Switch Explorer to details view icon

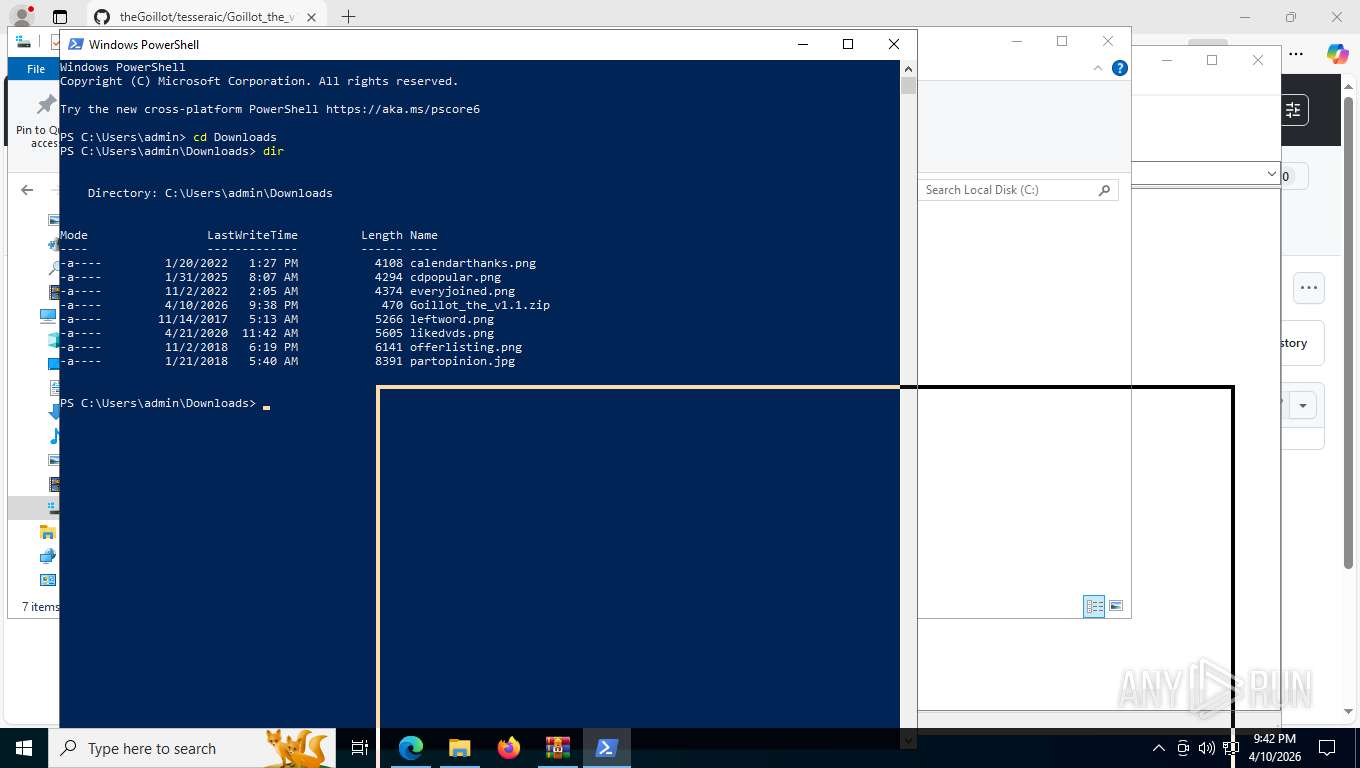(x=1095, y=606)
